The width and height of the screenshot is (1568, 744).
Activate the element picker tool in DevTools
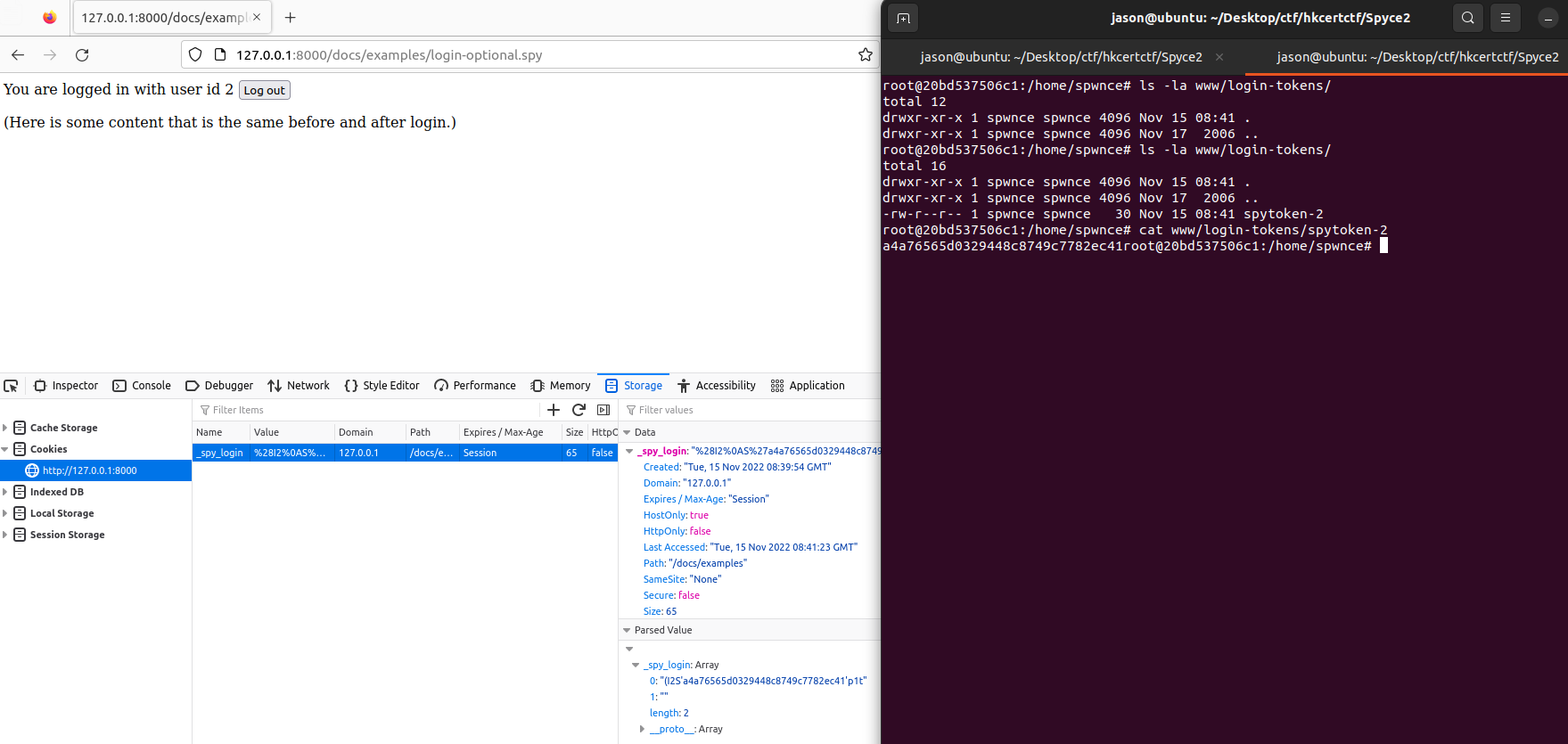click(x=11, y=386)
